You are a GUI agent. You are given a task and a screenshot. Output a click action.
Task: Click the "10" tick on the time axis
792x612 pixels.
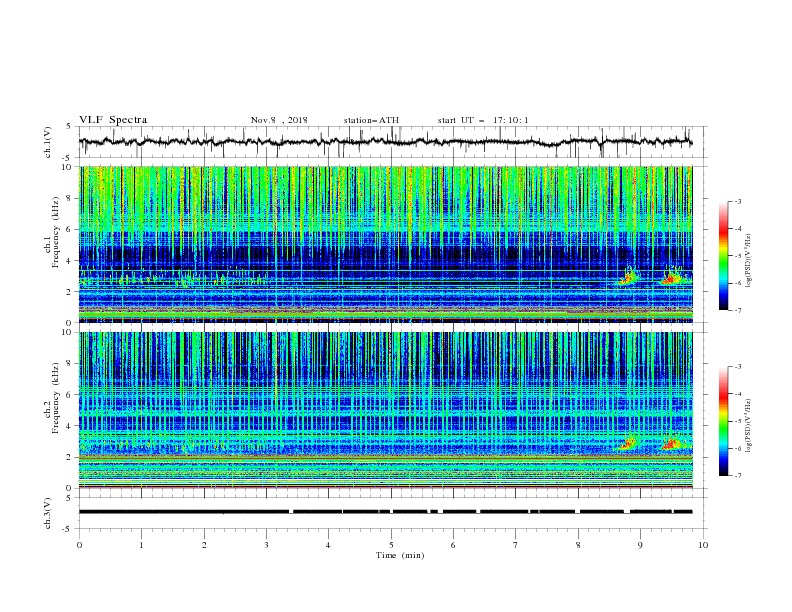[x=703, y=545]
